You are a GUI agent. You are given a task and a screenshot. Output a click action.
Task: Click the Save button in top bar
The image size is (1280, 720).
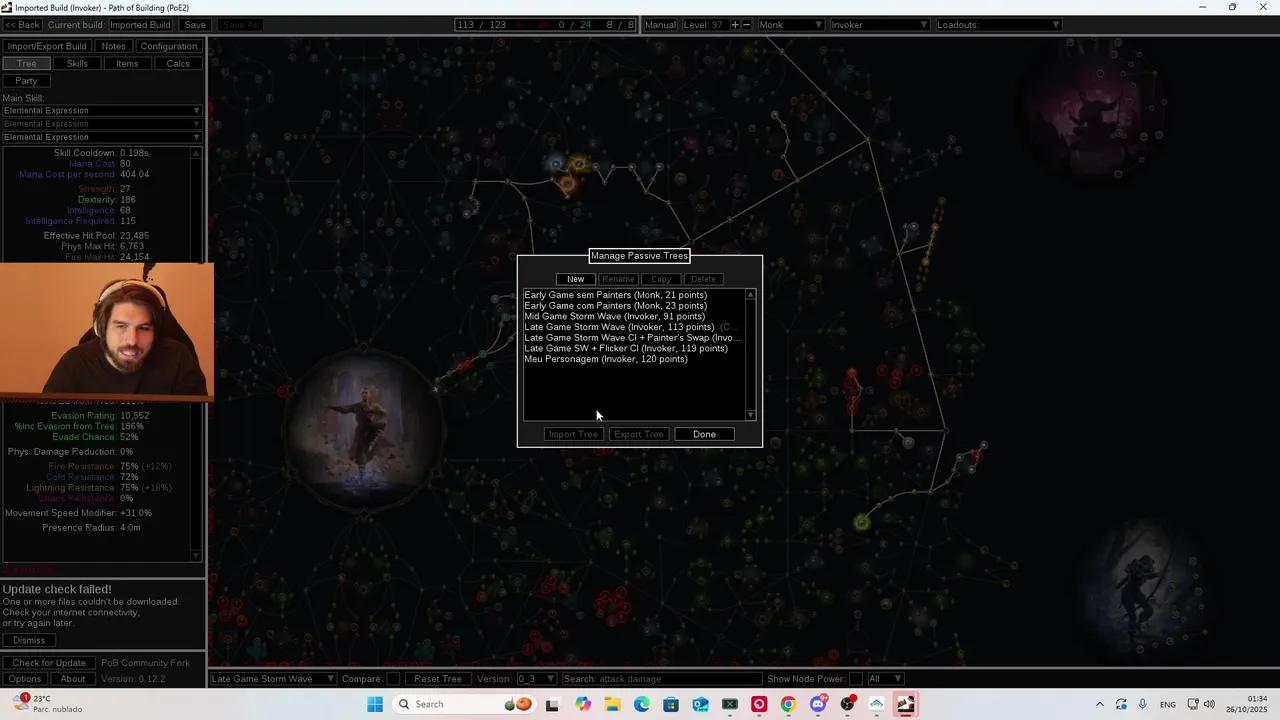pos(195,25)
